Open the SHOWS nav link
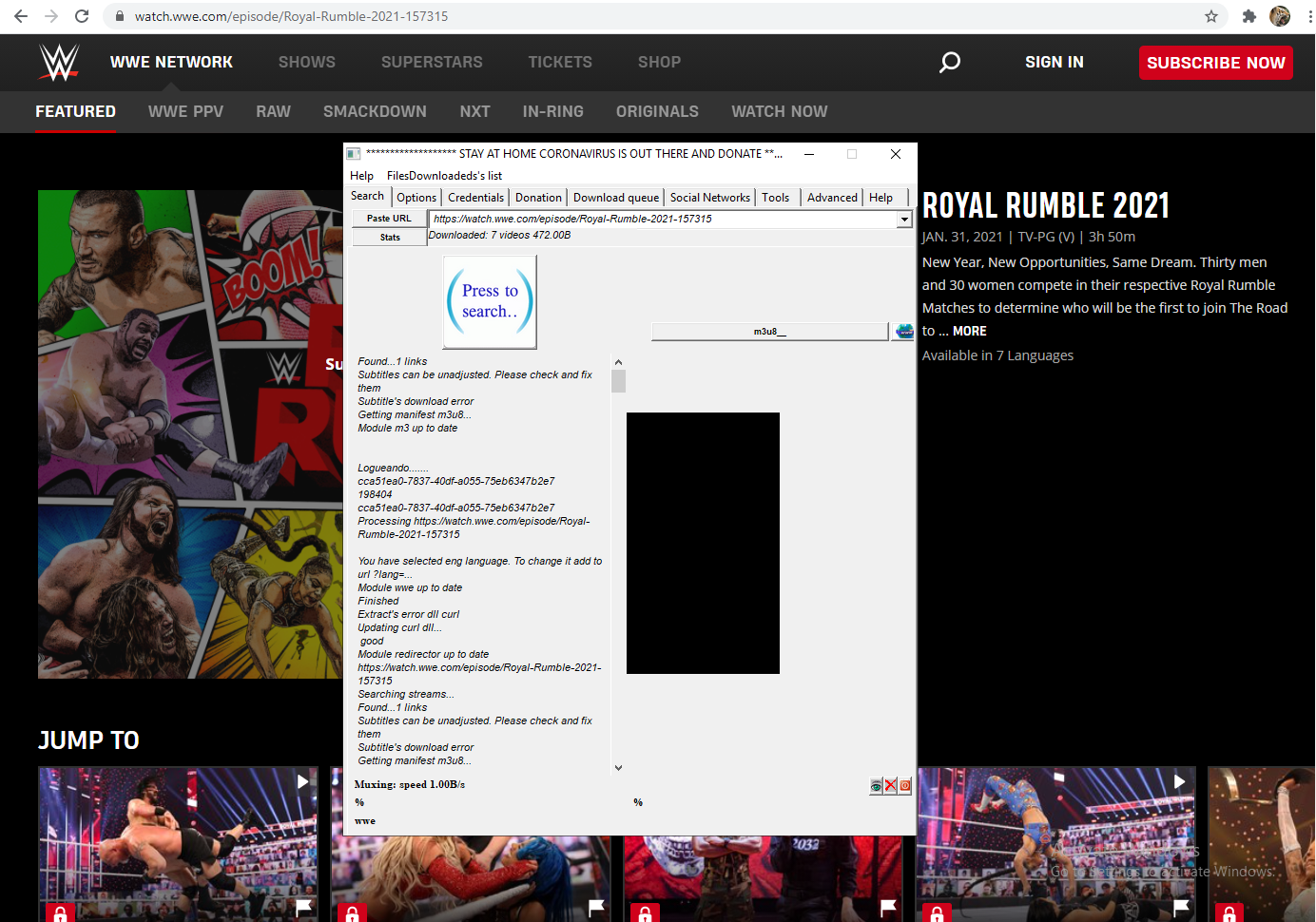This screenshot has height=922, width=1316. click(307, 62)
